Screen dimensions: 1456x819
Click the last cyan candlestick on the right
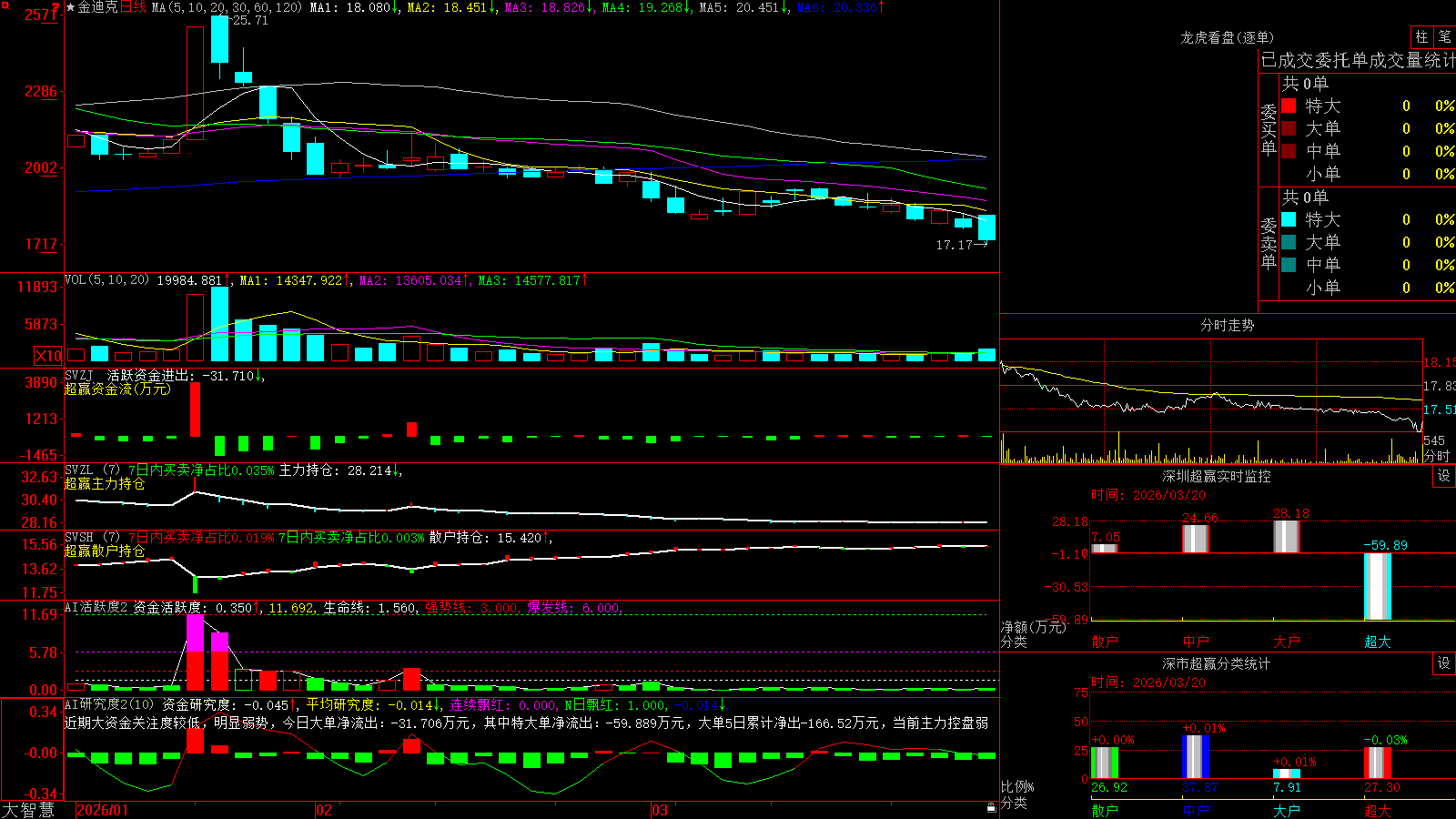tap(986, 227)
